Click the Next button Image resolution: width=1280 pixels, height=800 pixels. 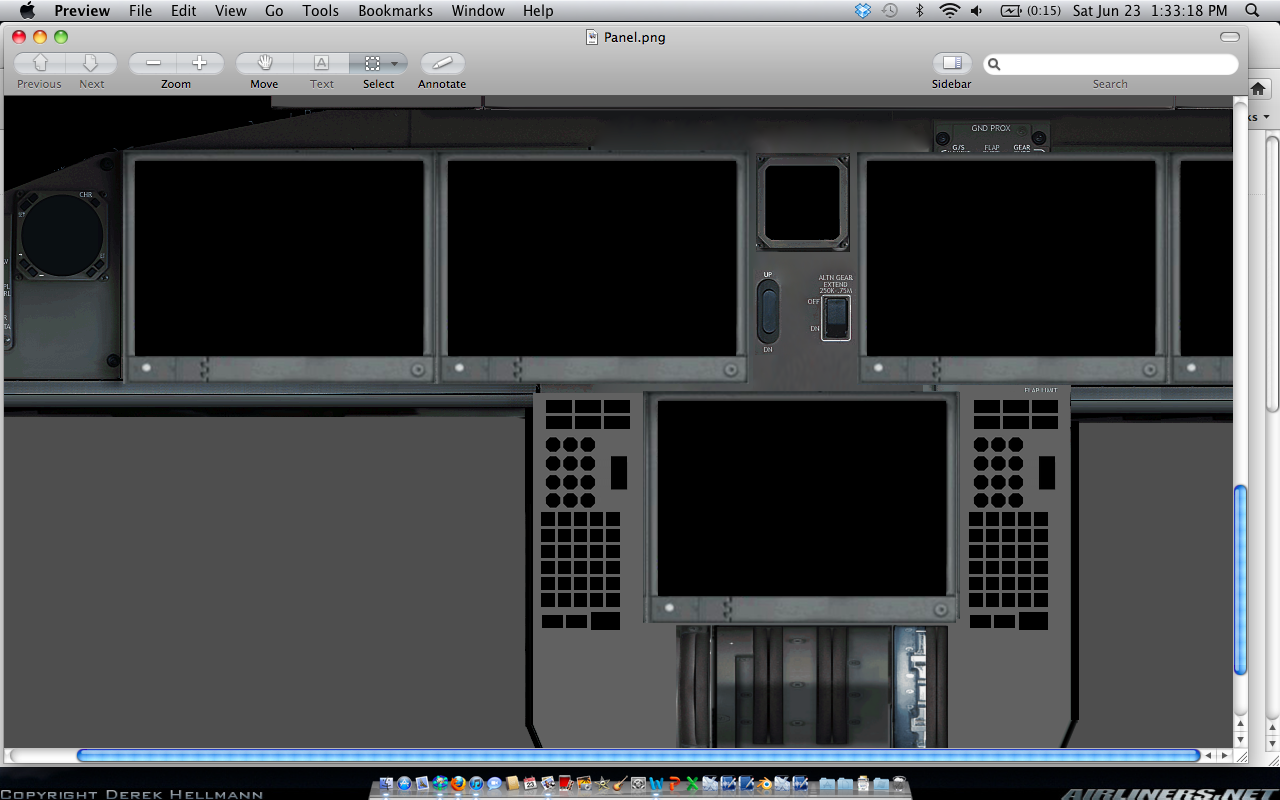click(x=92, y=63)
